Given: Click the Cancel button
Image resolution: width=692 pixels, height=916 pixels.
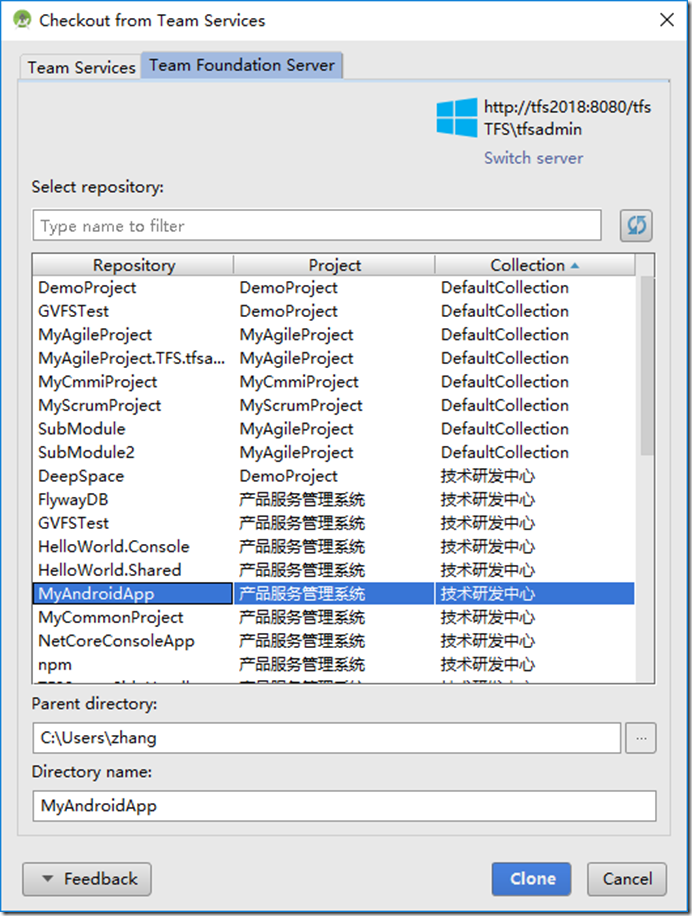Looking at the screenshot, I should [627, 879].
